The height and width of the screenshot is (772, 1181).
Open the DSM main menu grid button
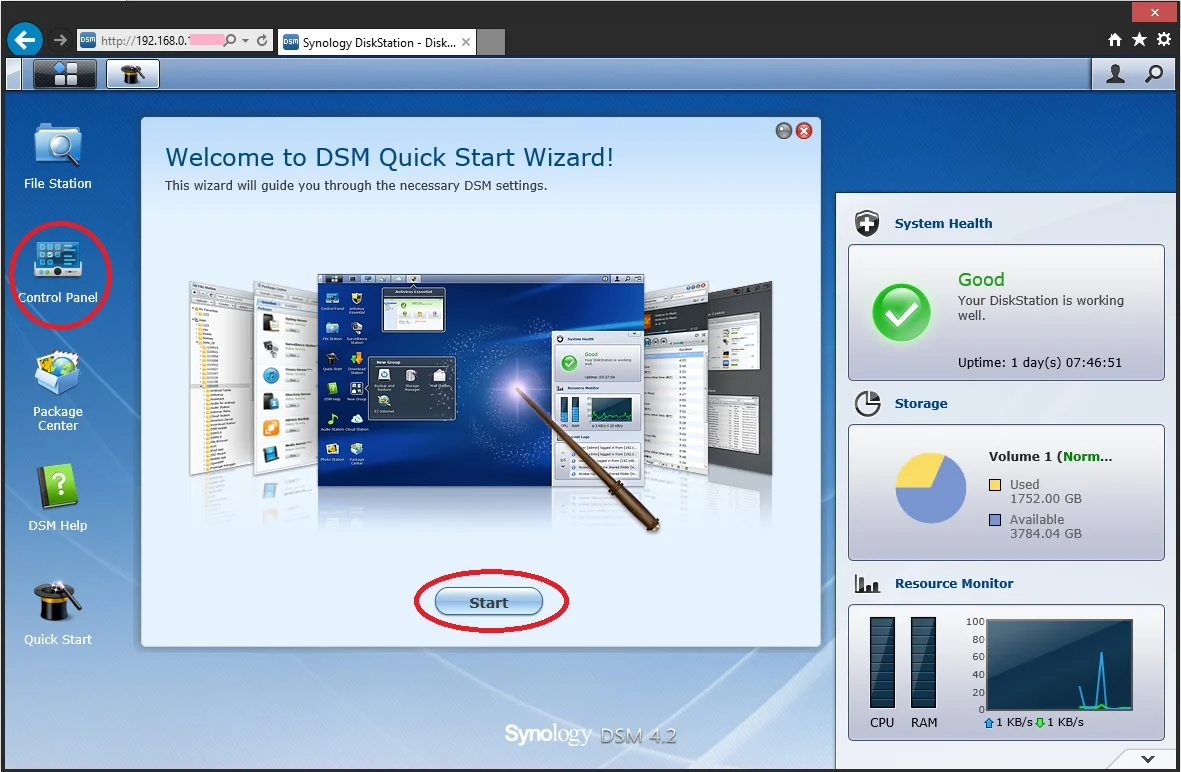point(65,74)
